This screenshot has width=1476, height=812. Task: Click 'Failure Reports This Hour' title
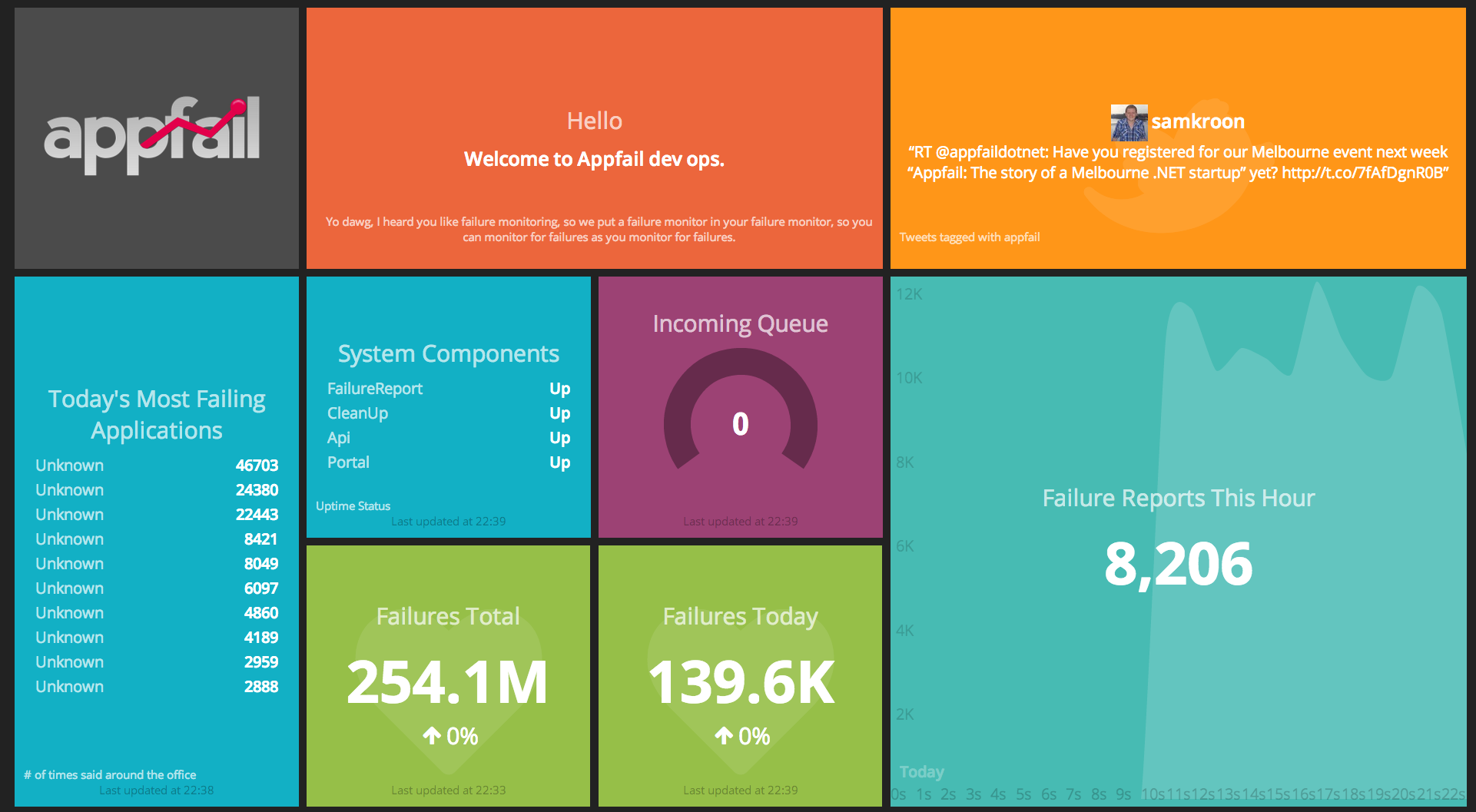pos(1179,499)
